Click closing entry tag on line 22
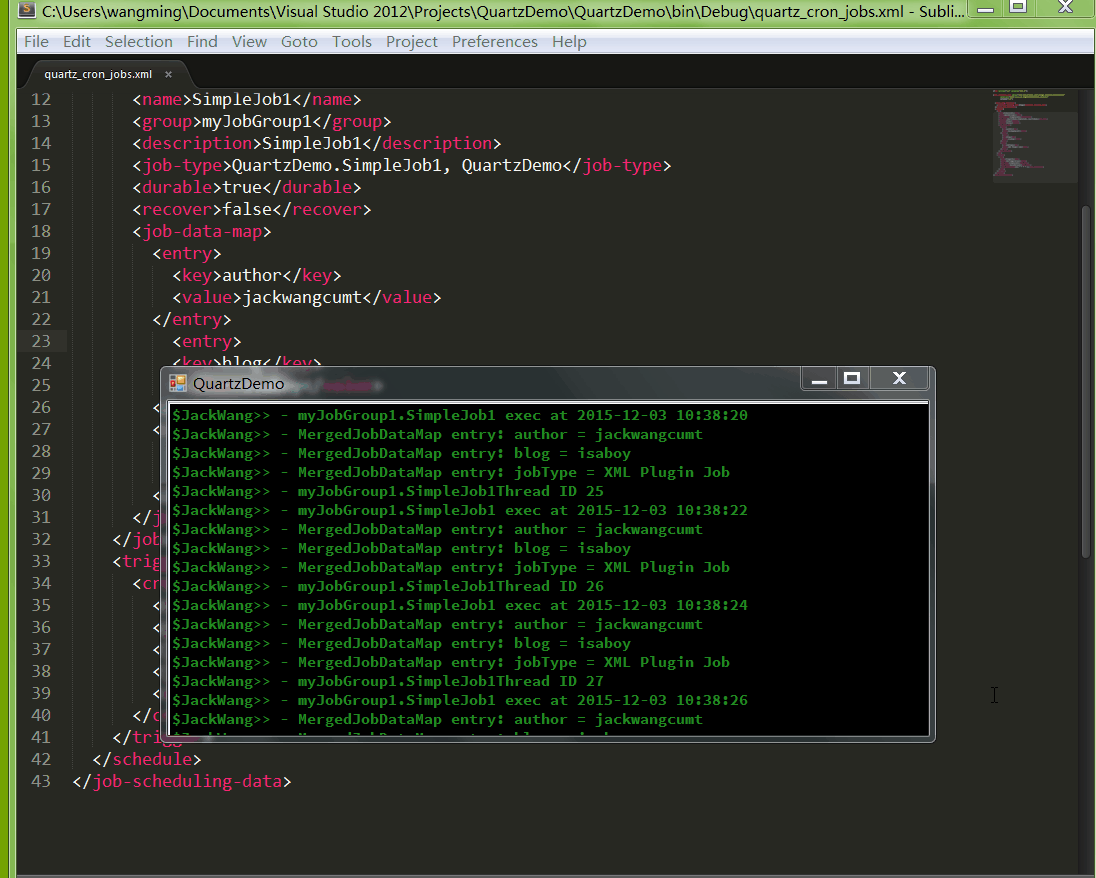1096x878 pixels. click(x=192, y=319)
